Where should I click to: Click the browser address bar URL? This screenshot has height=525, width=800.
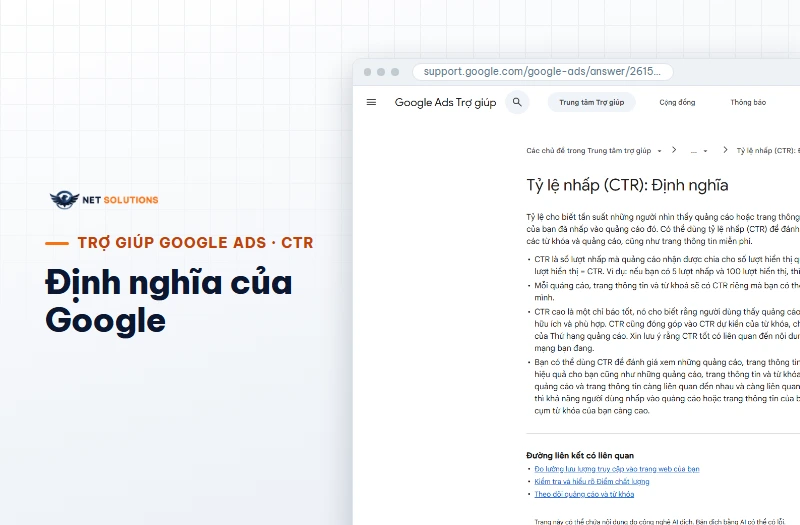542,71
